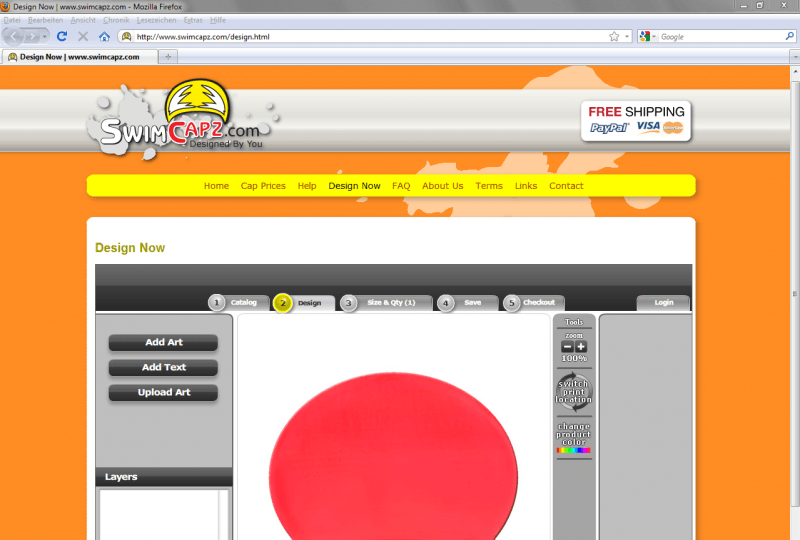The width and height of the screenshot is (800, 540).
Task: Open the FAQ link
Action: coord(401,186)
